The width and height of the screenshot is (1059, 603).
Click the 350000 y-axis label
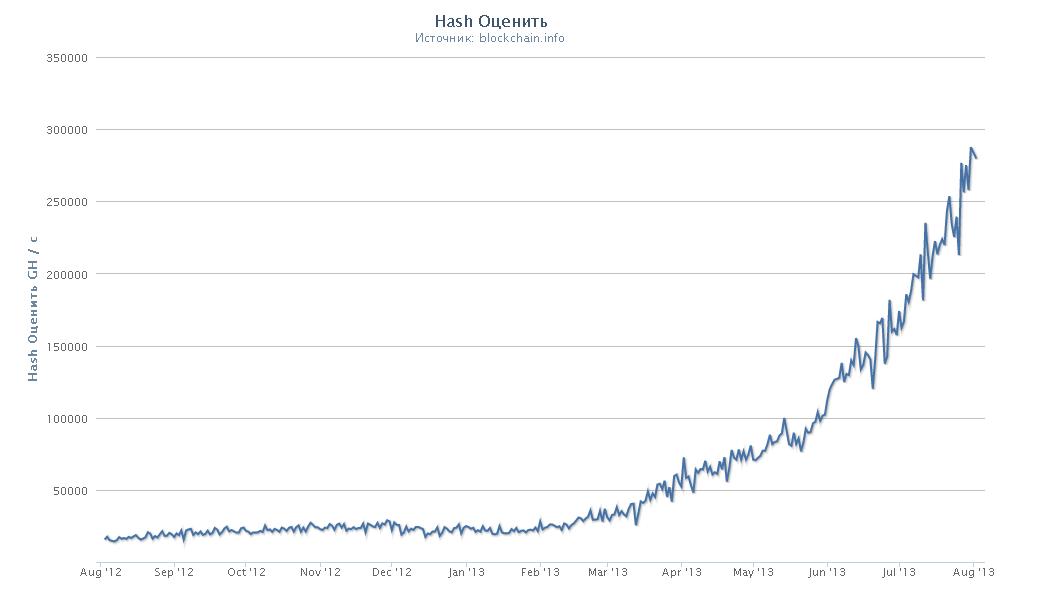coord(67,58)
